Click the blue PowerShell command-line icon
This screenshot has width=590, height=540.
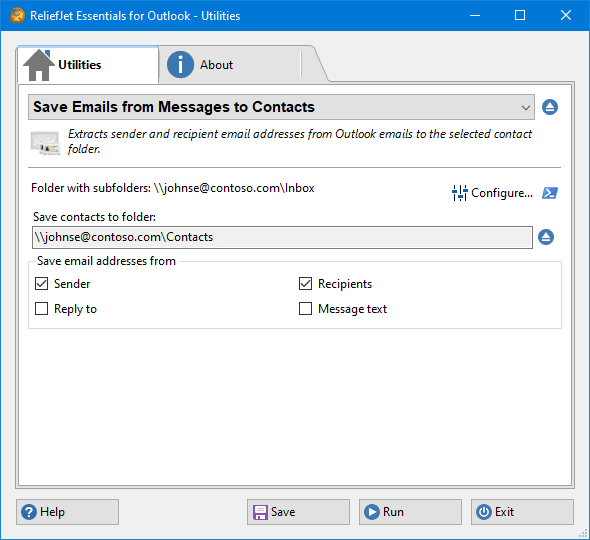[x=550, y=193]
